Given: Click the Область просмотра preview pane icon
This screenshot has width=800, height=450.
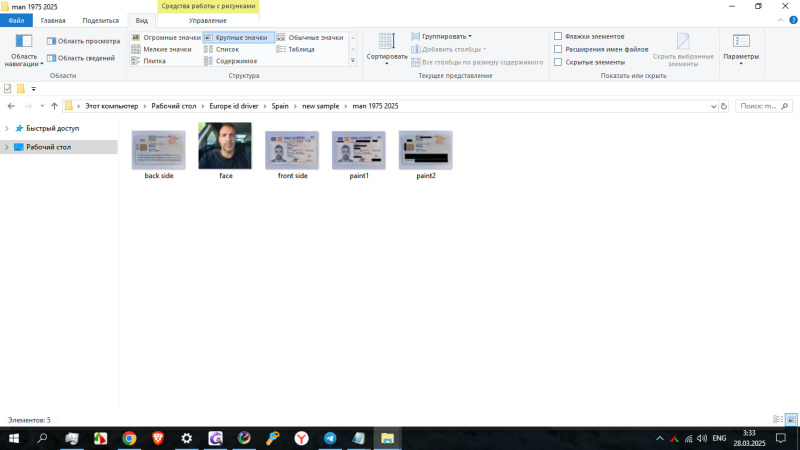Looking at the screenshot, I should click(51, 41).
